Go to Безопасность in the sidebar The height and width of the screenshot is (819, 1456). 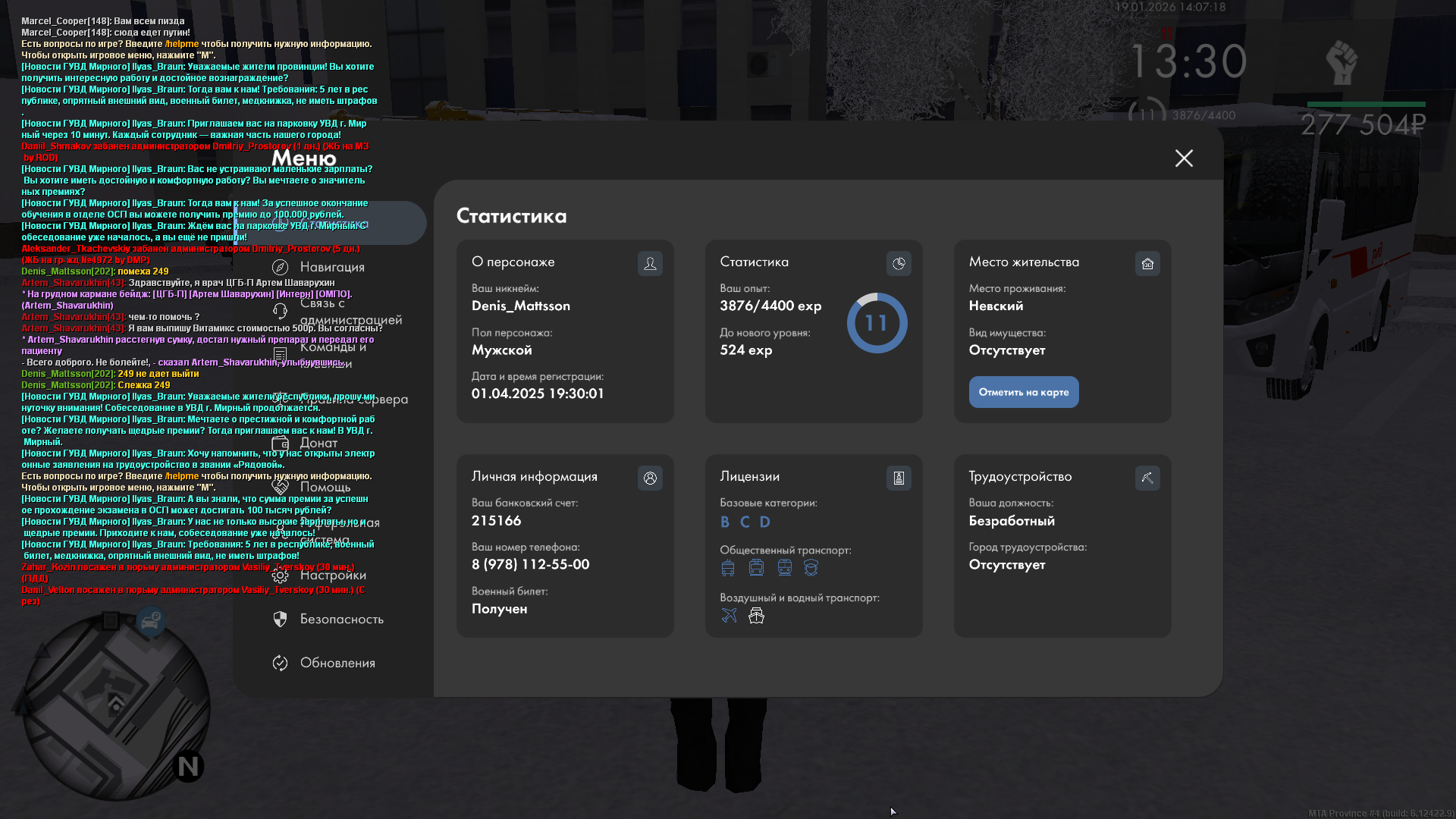coord(341,619)
